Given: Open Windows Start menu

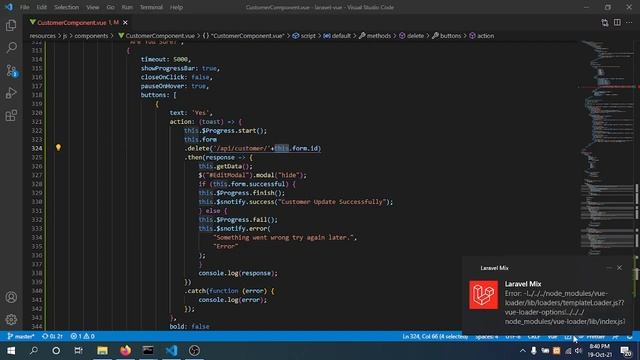Looking at the screenshot, I should coord(11,351).
